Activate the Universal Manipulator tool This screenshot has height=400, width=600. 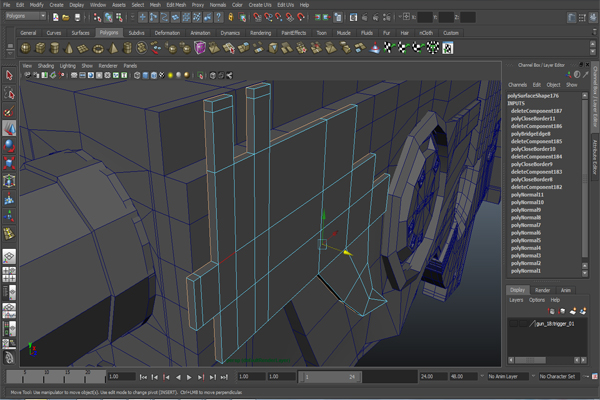9,181
